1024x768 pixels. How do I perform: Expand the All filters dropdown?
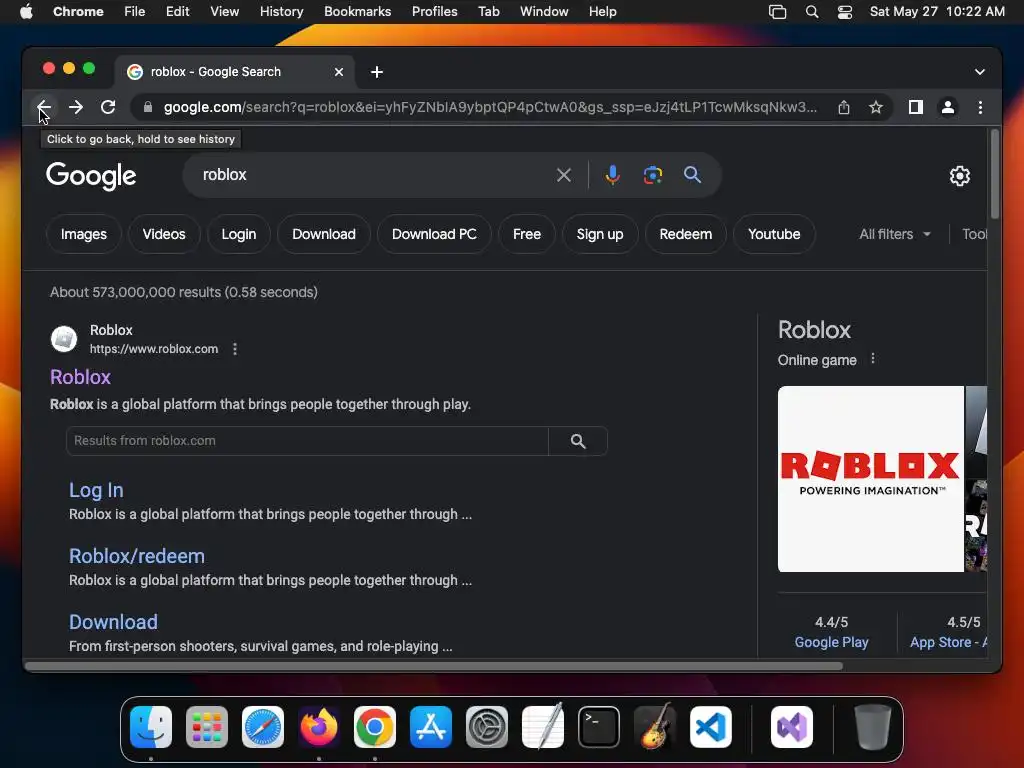[x=895, y=234]
